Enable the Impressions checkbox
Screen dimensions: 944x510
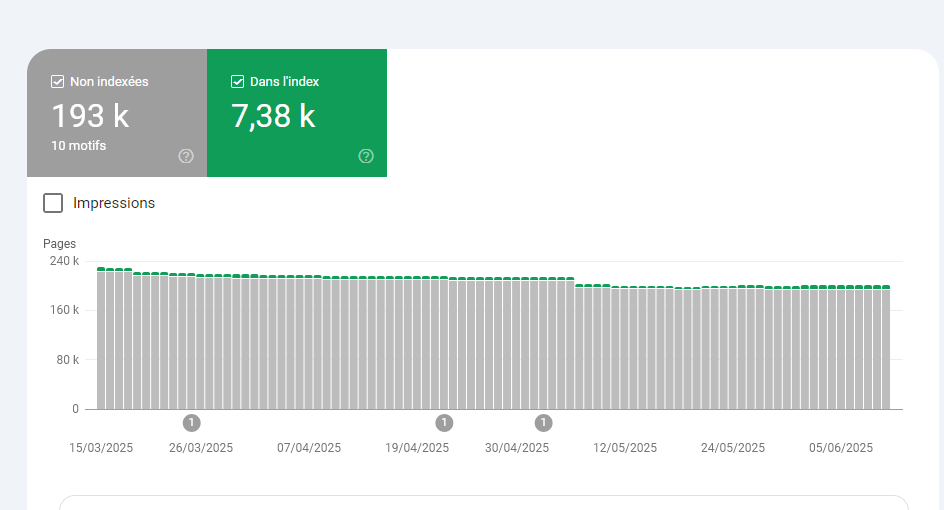tap(53, 203)
